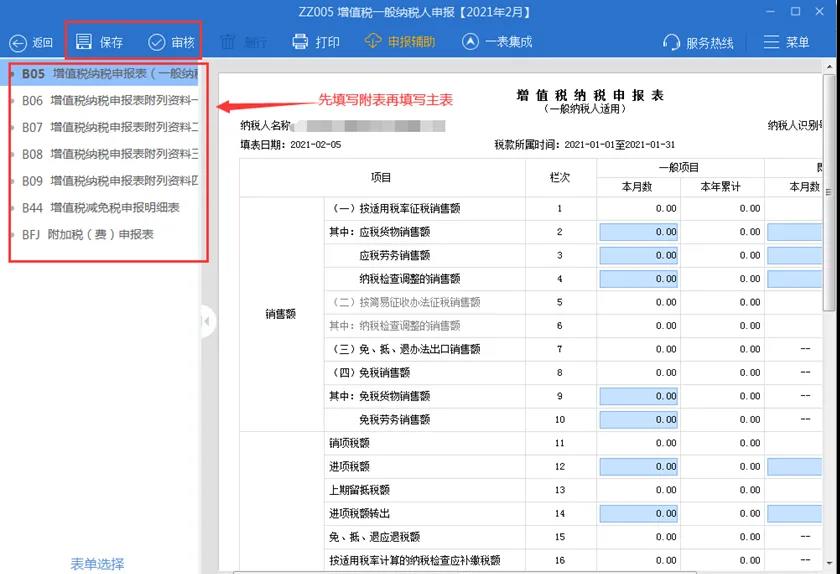Click the vertical scrollbar of the form
The image size is (840, 574).
[x=829, y=193]
